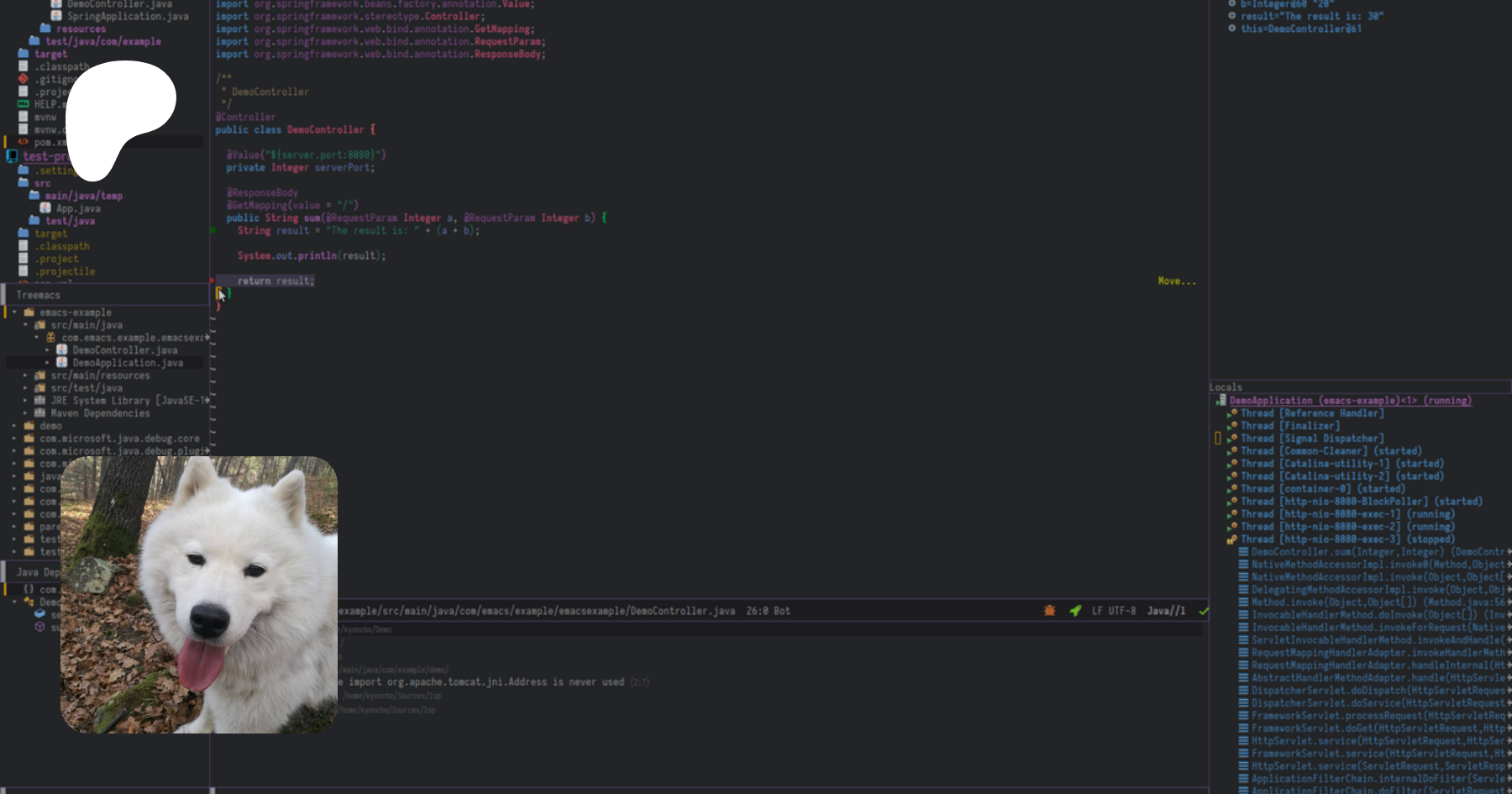Click the DemoApplication session server icon
Viewport: 1512px width, 794px height.
click(x=1221, y=401)
